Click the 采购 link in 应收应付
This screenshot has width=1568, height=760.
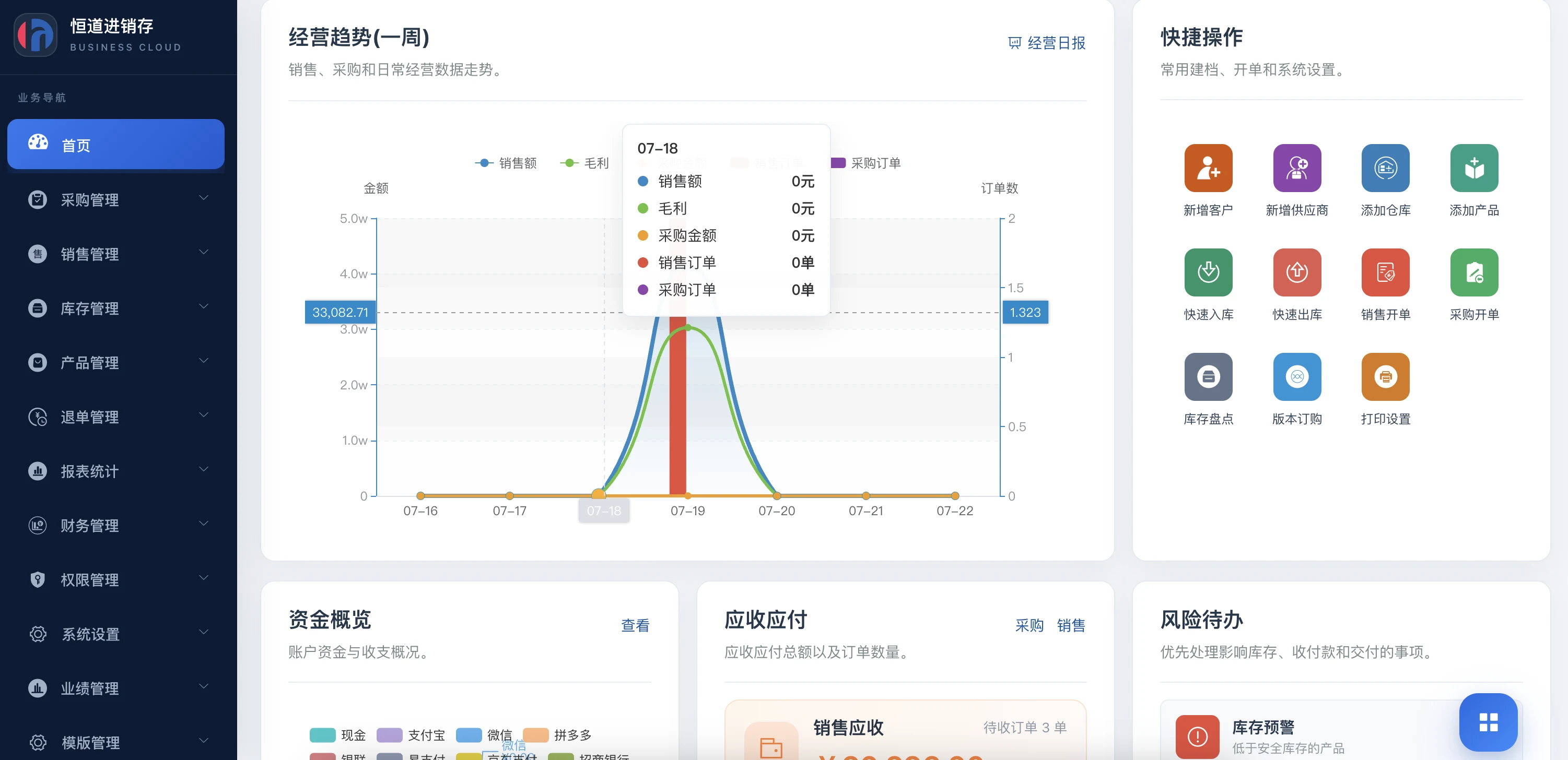[1029, 625]
